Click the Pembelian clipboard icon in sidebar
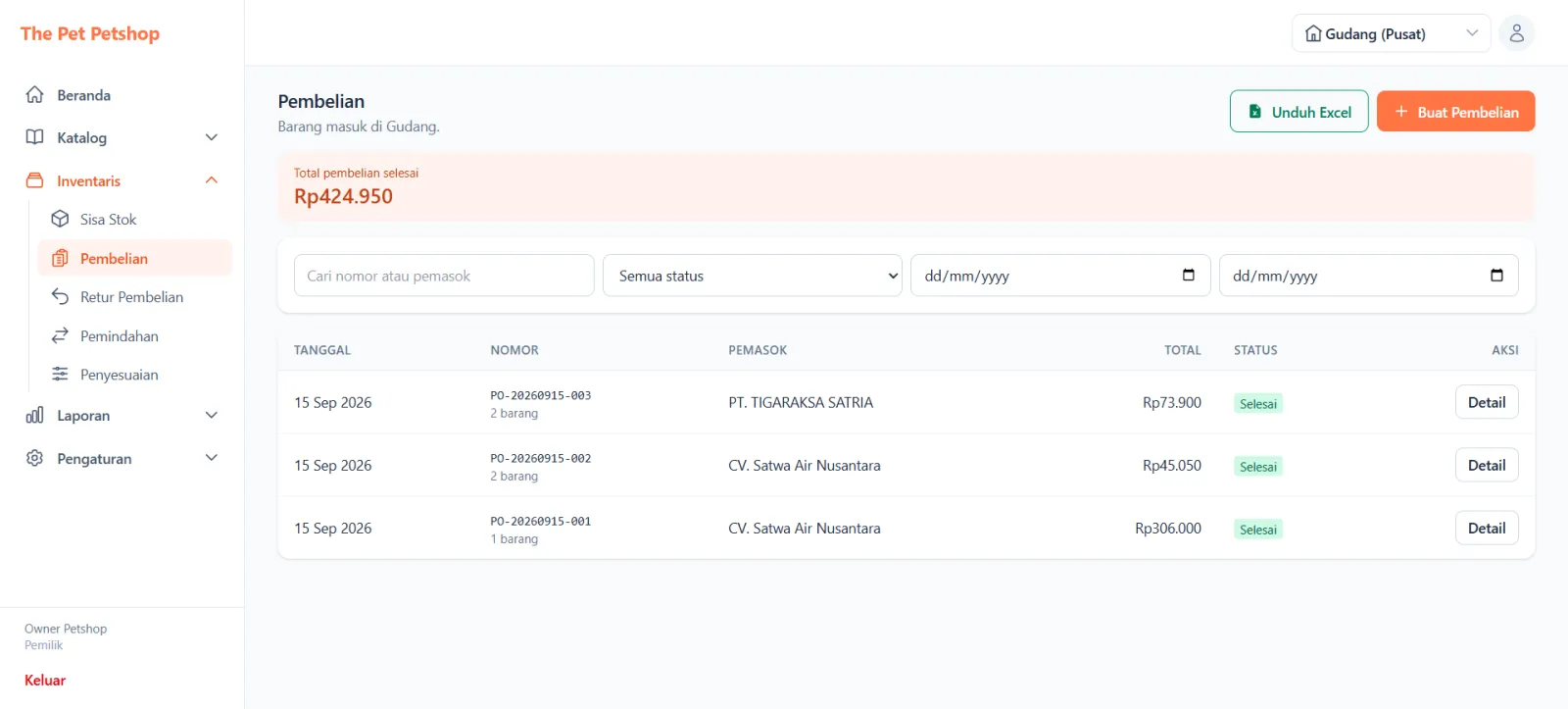Screen dimensions: 1568x709 (60, 258)
